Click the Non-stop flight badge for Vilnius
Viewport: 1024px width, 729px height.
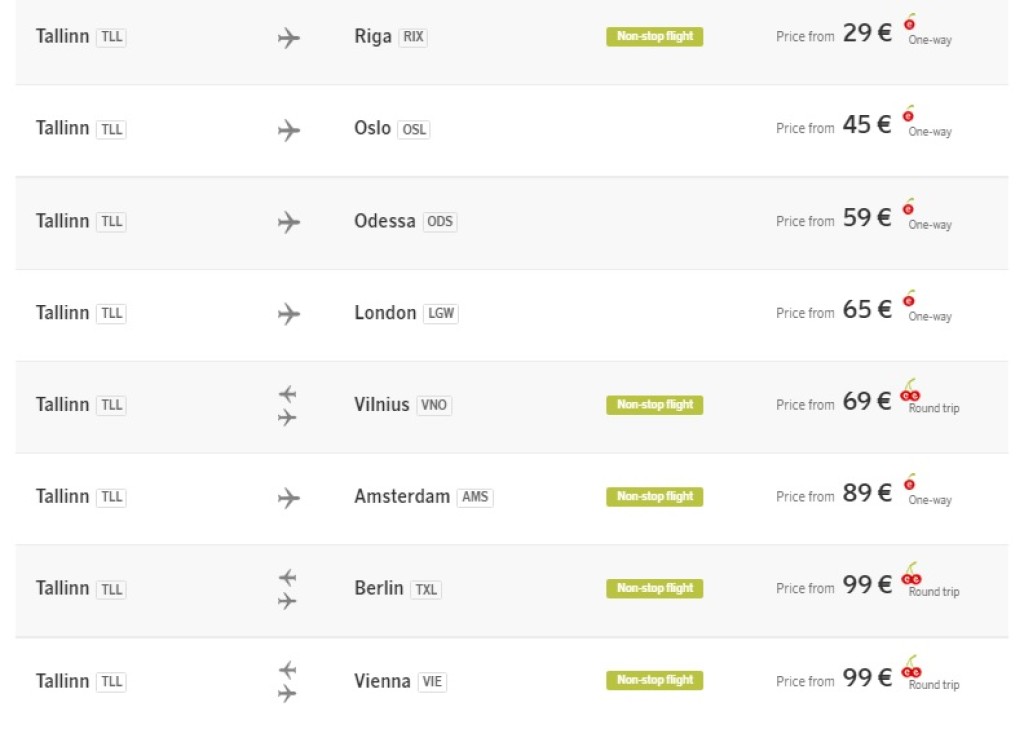pos(654,405)
